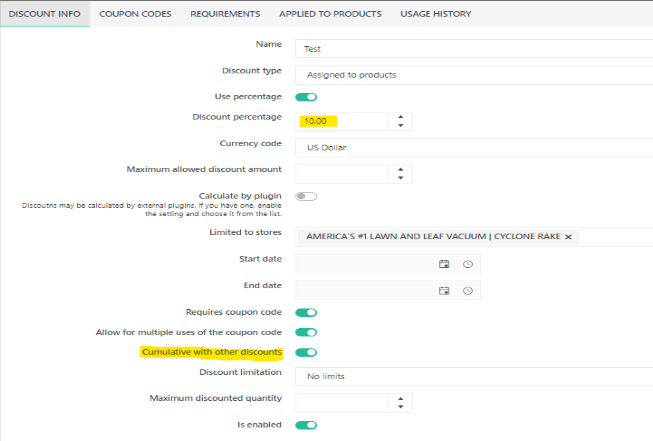The height and width of the screenshot is (441, 653).
Task: Click the End date clock icon
Action: 467,290
